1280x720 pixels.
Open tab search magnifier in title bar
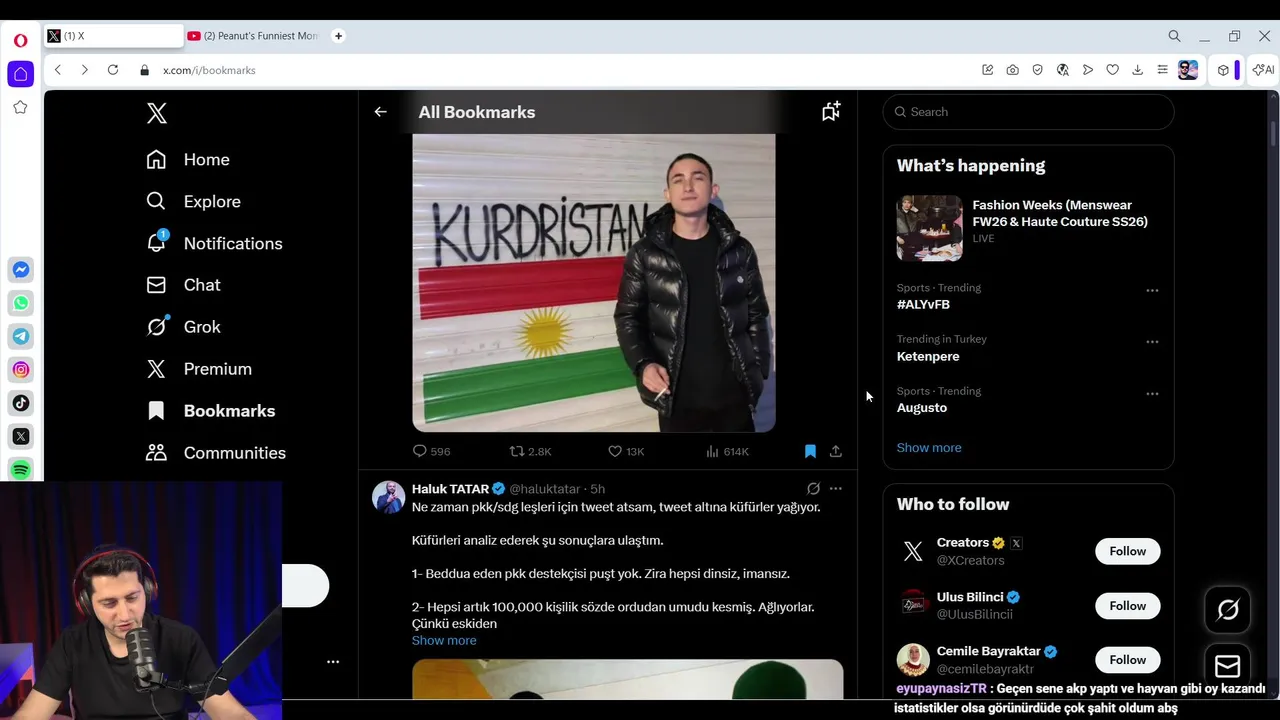(1174, 36)
